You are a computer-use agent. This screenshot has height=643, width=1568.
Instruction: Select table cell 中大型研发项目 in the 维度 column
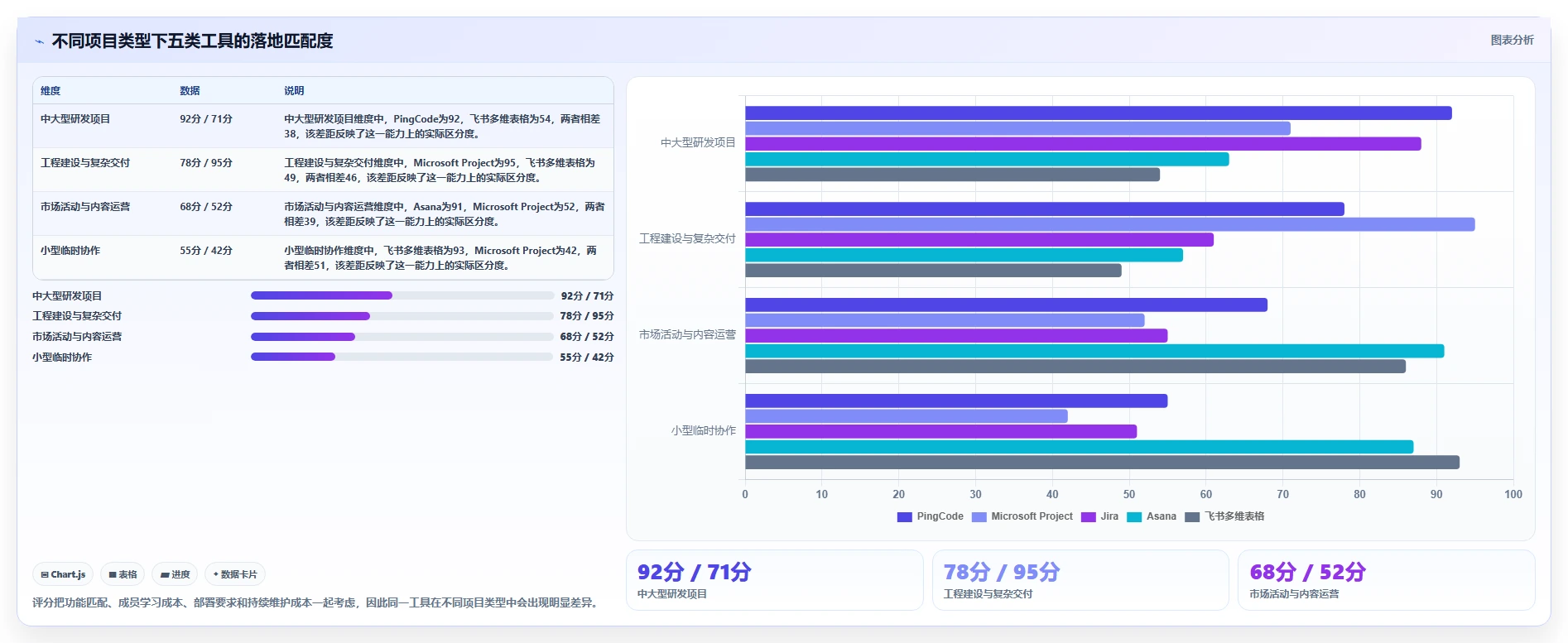click(75, 119)
